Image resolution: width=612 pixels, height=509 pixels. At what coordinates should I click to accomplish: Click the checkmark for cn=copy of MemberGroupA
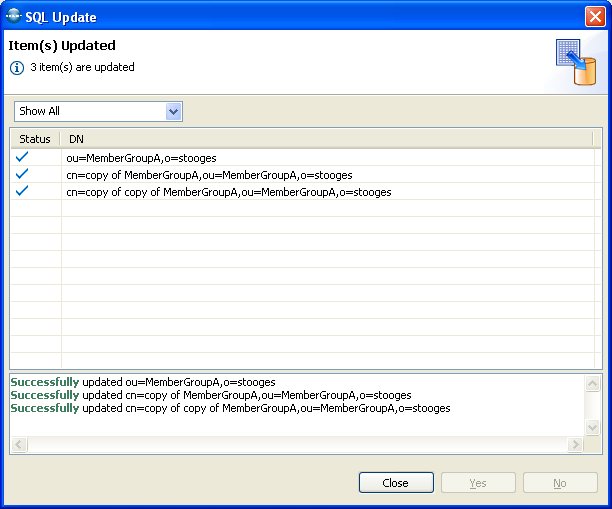click(23, 174)
